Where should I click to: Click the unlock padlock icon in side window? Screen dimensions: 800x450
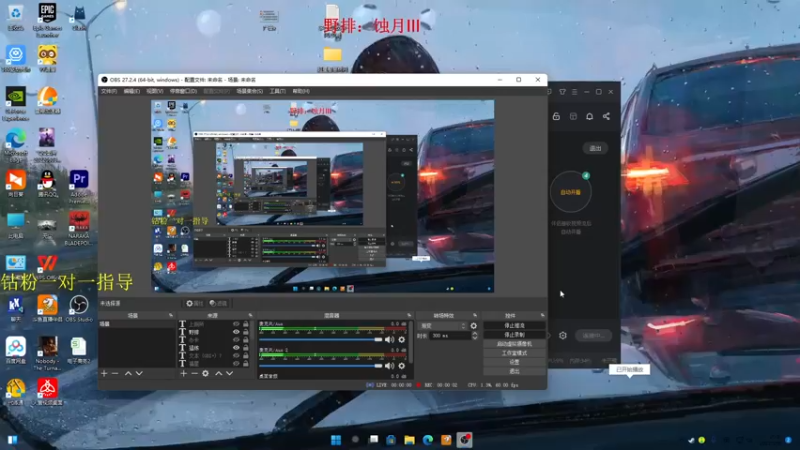click(x=556, y=116)
